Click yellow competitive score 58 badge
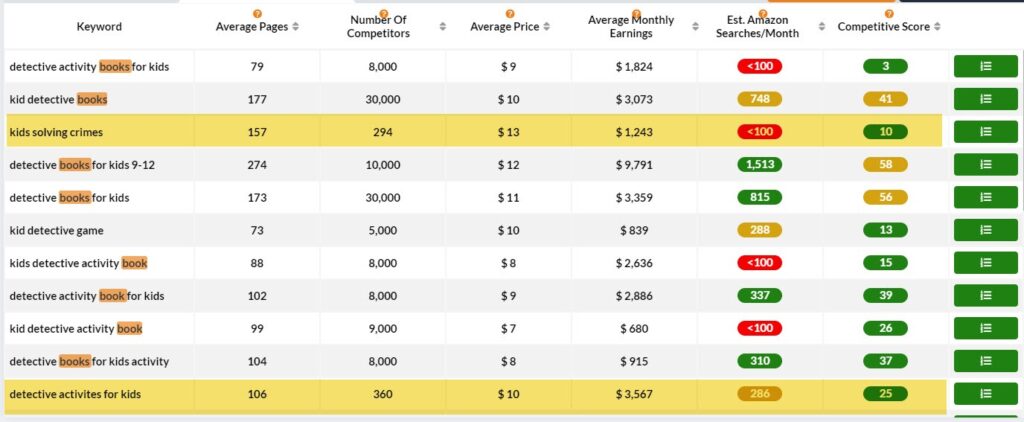The height and width of the screenshot is (422, 1024). pos(886,165)
